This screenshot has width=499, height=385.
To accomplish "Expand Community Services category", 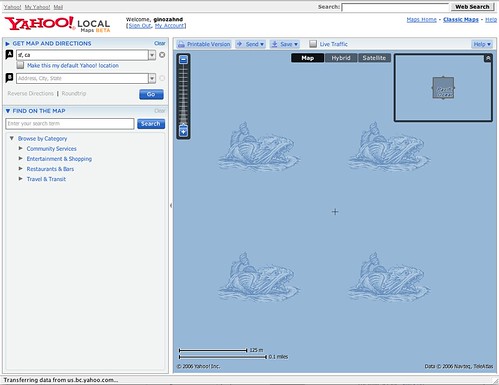I will tap(20, 148).
